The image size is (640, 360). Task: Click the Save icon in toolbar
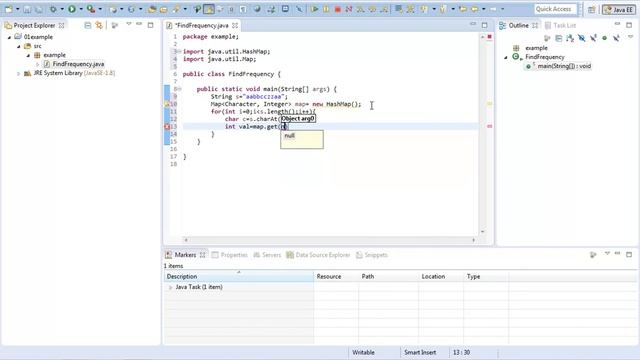click(27, 9)
